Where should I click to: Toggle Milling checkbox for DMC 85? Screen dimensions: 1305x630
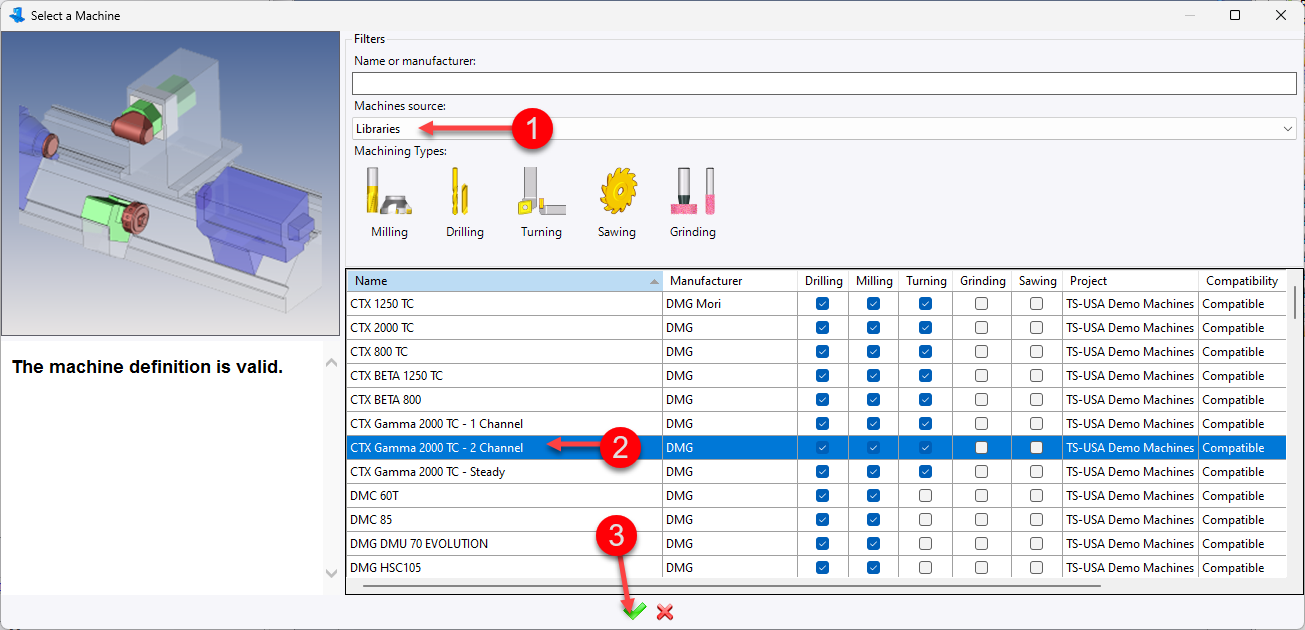873,520
